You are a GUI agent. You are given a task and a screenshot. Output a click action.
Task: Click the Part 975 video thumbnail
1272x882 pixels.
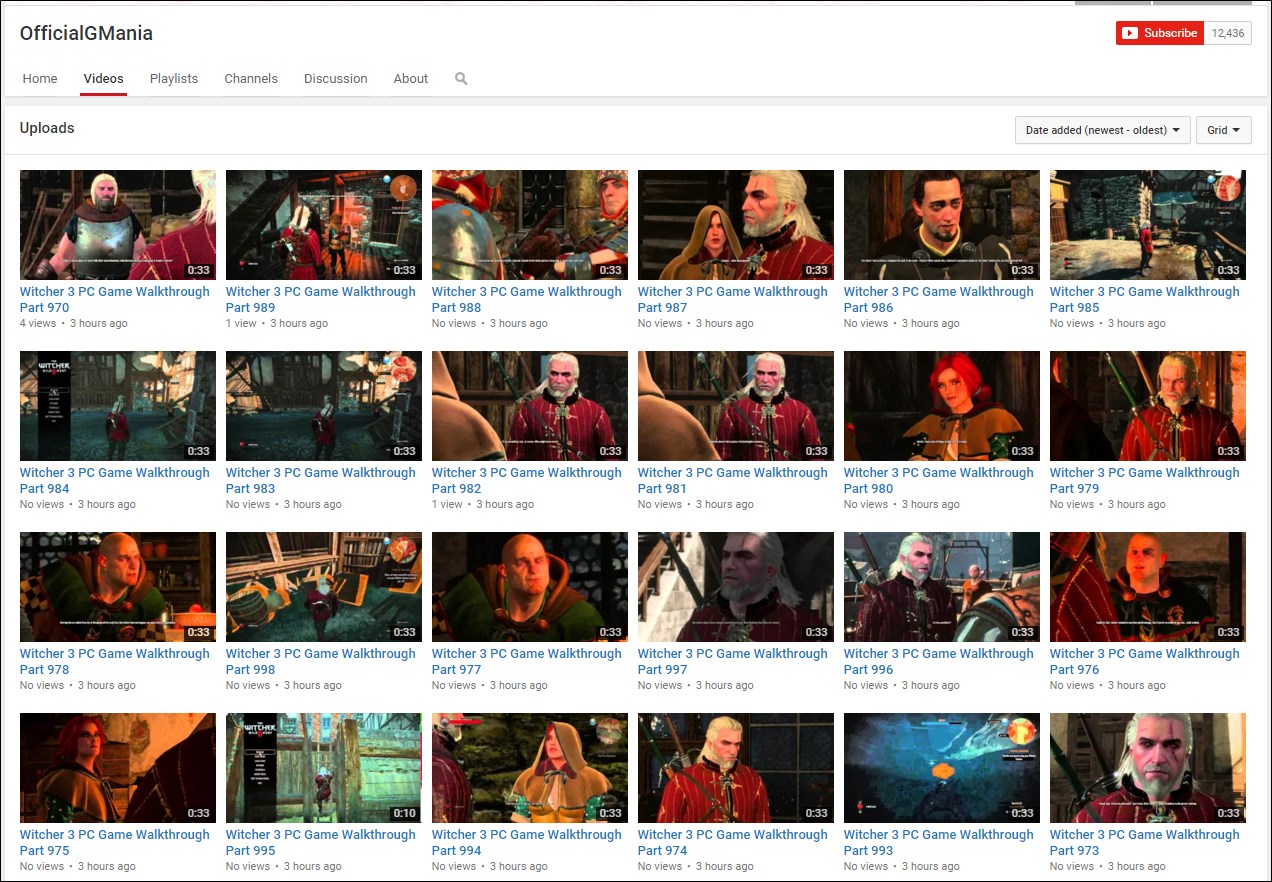pos(118,768)
